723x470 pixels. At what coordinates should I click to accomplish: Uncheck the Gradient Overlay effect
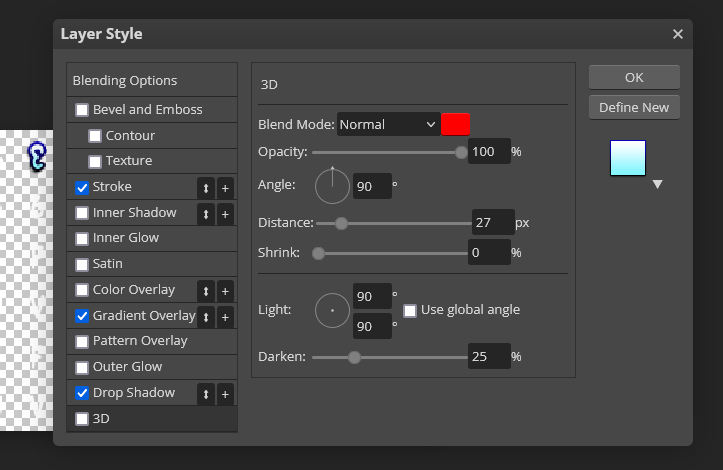[82, 316]
